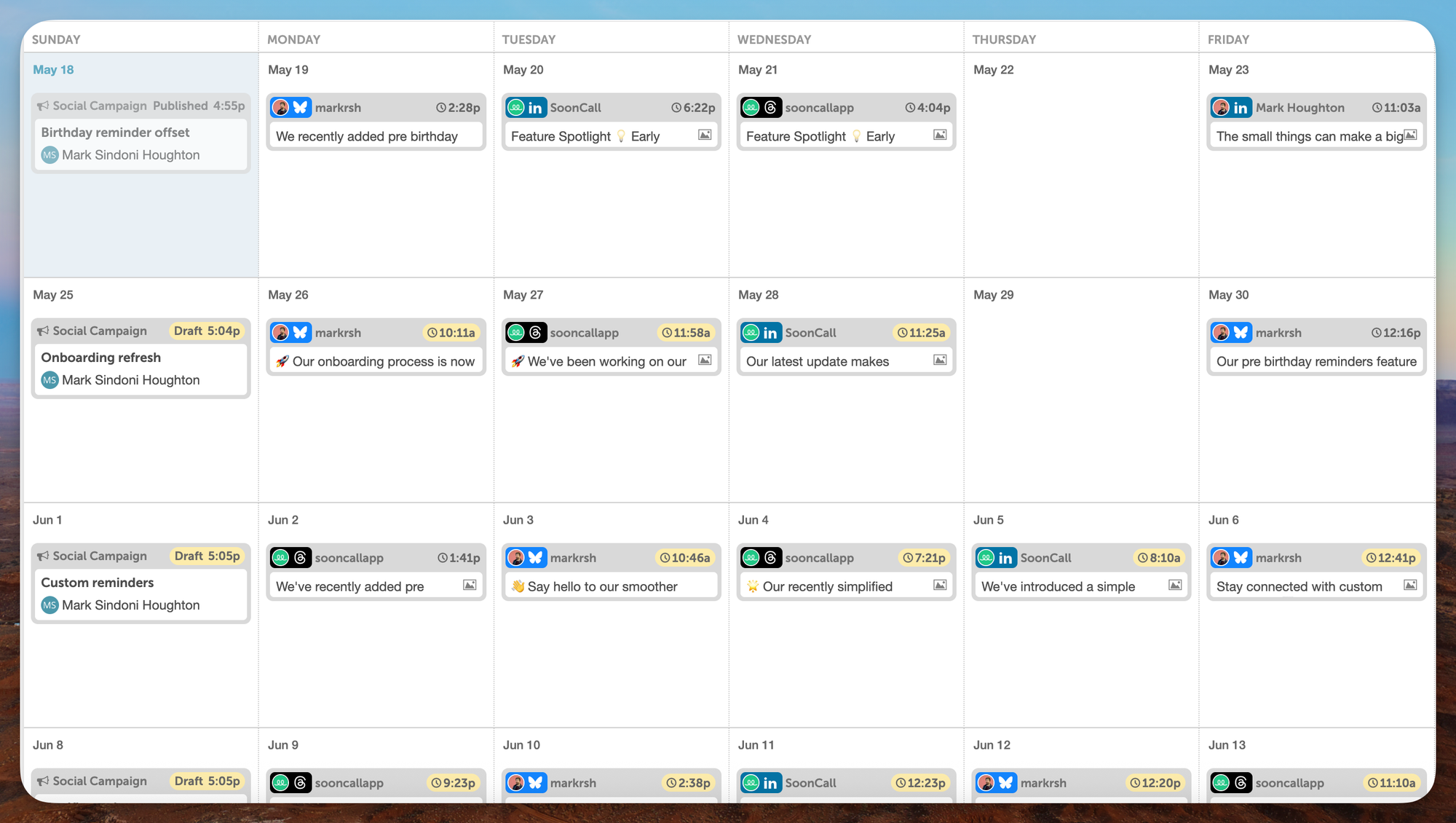This screenshot has height=823, width=1456.
Task: Click the image attachment icon on the May 23 post
Action: 1411,135
